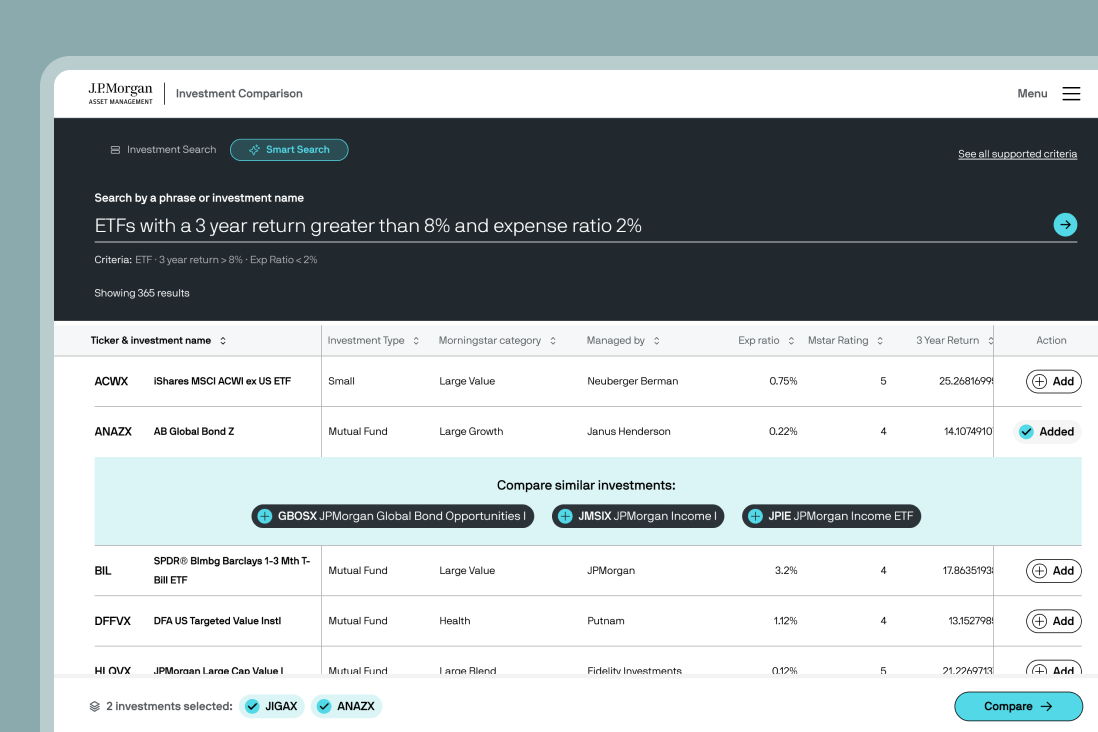
Task: Switch to Investment Search tab
Action: 163,150
